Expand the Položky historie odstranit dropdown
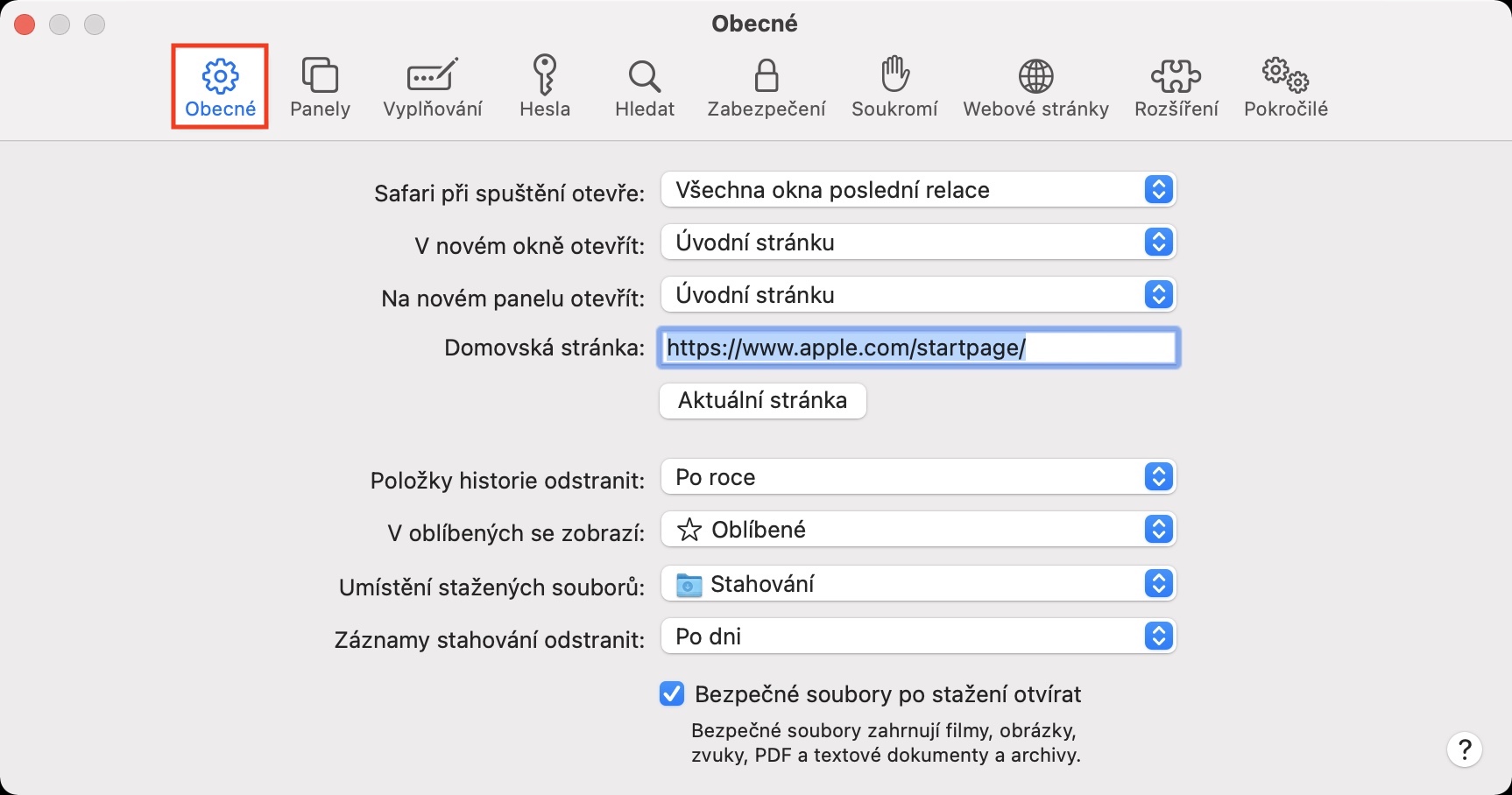 click(917, 477)
